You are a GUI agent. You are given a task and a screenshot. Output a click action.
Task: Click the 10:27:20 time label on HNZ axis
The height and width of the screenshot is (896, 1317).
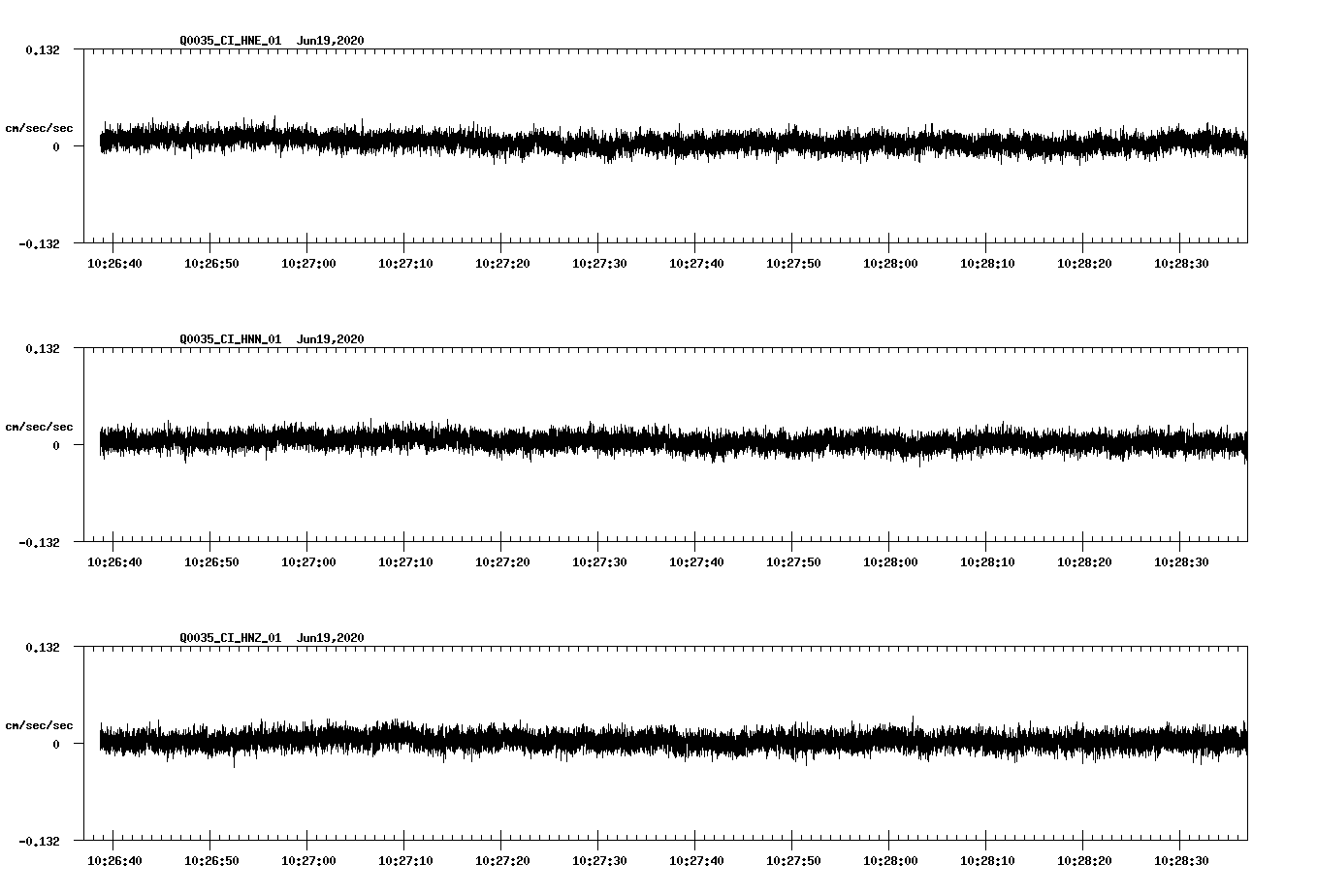pyautogui.click(x=502, y=861)
